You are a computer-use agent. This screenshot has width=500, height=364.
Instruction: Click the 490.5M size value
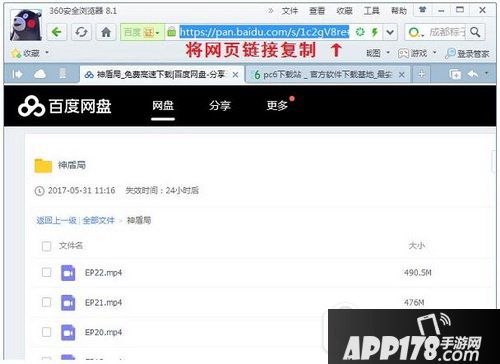point(418,273)
